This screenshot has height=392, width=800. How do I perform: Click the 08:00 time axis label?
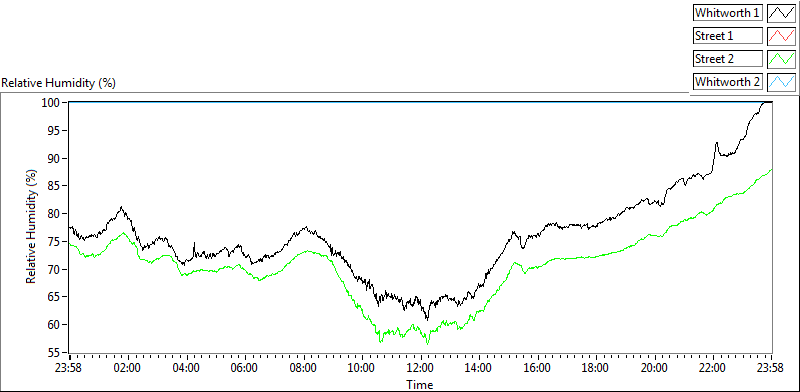(x=304, y=367)
